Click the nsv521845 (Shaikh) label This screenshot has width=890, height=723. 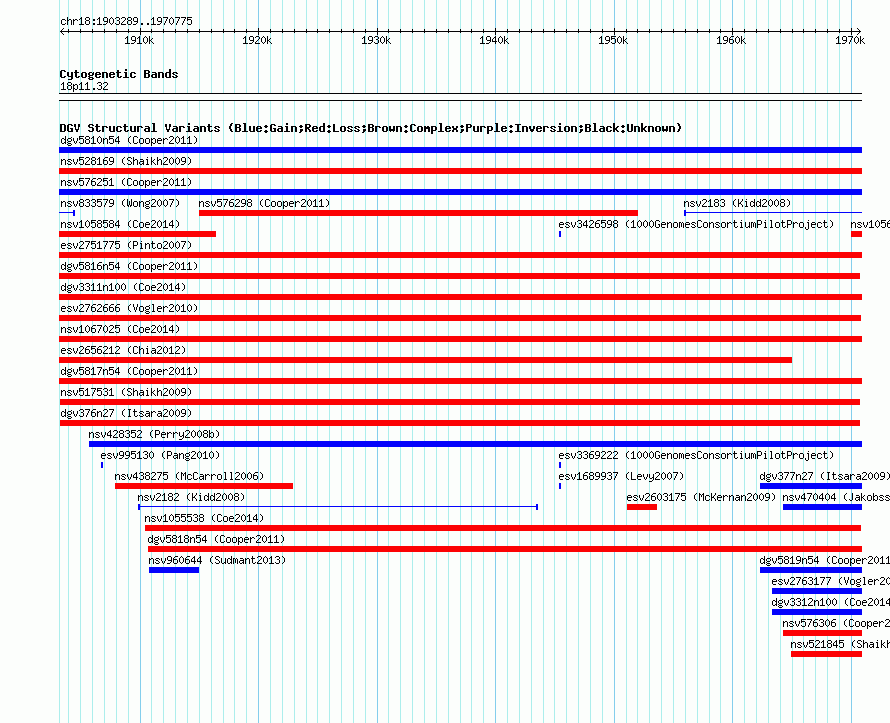840,644
